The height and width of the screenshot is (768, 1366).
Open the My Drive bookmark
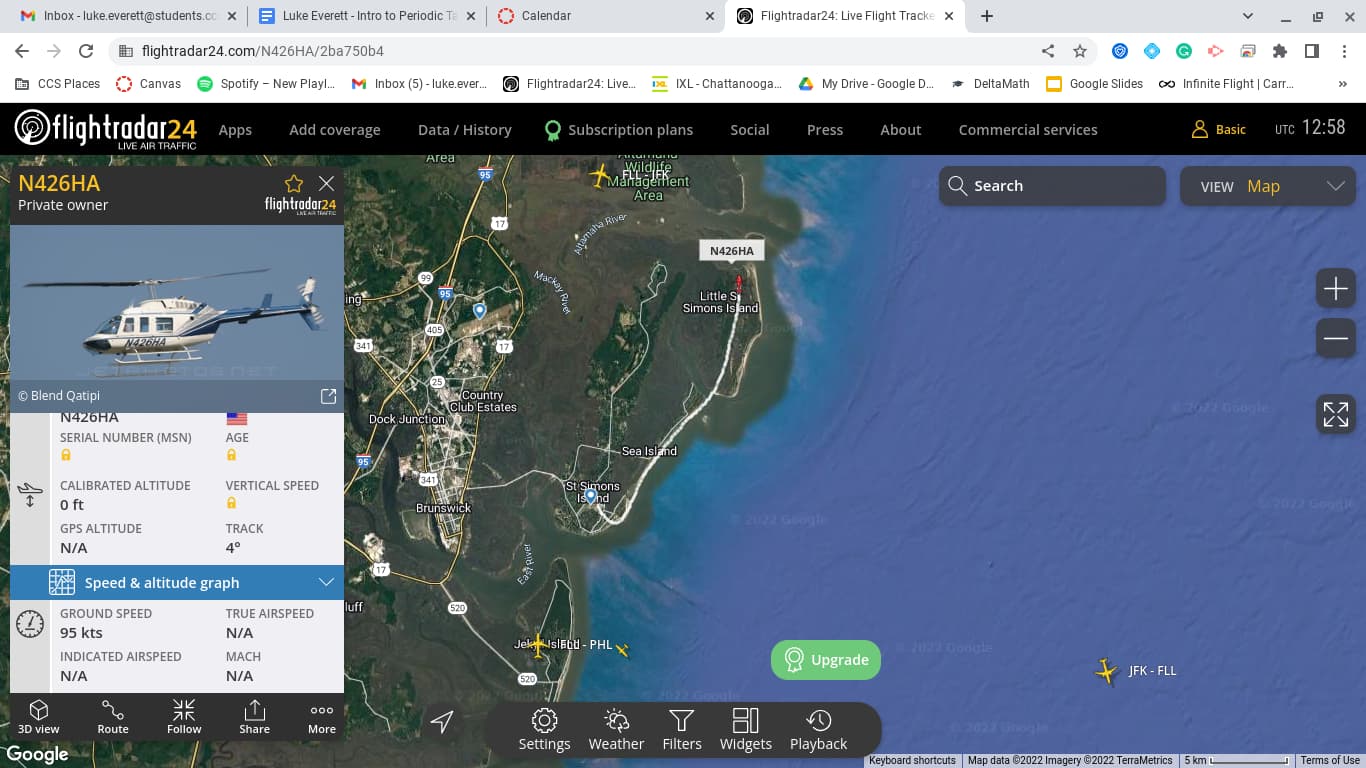click(x=866, y=84)
